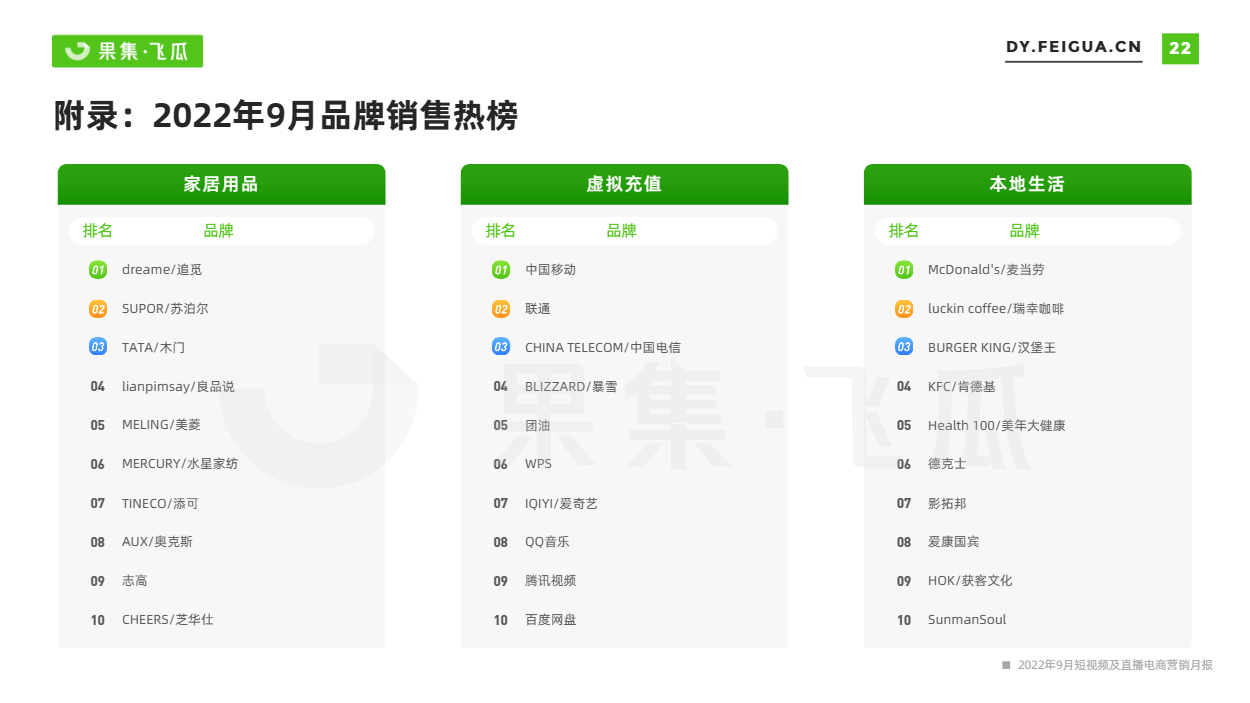Select luckin coffee/瑞幸咖啡 brand text
The width and height of the screenshot is (1250, 703).
[x=996, y=309]
